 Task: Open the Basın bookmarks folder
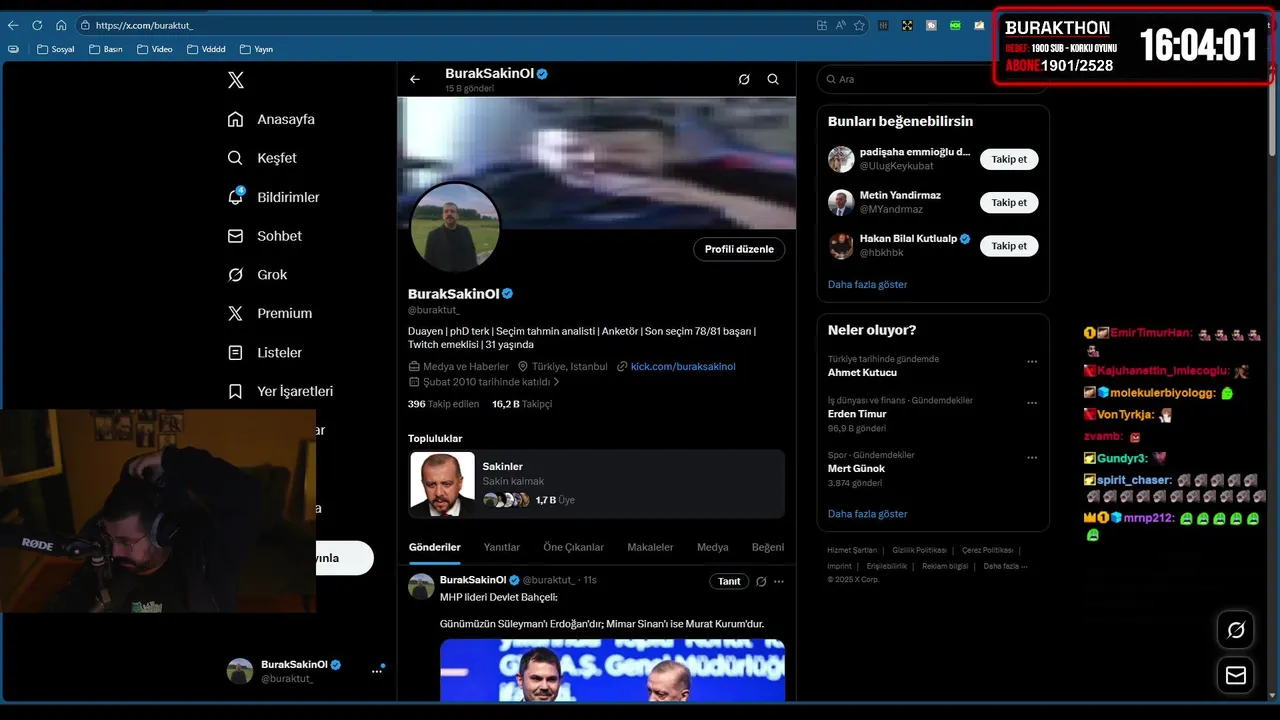point(106,49)
